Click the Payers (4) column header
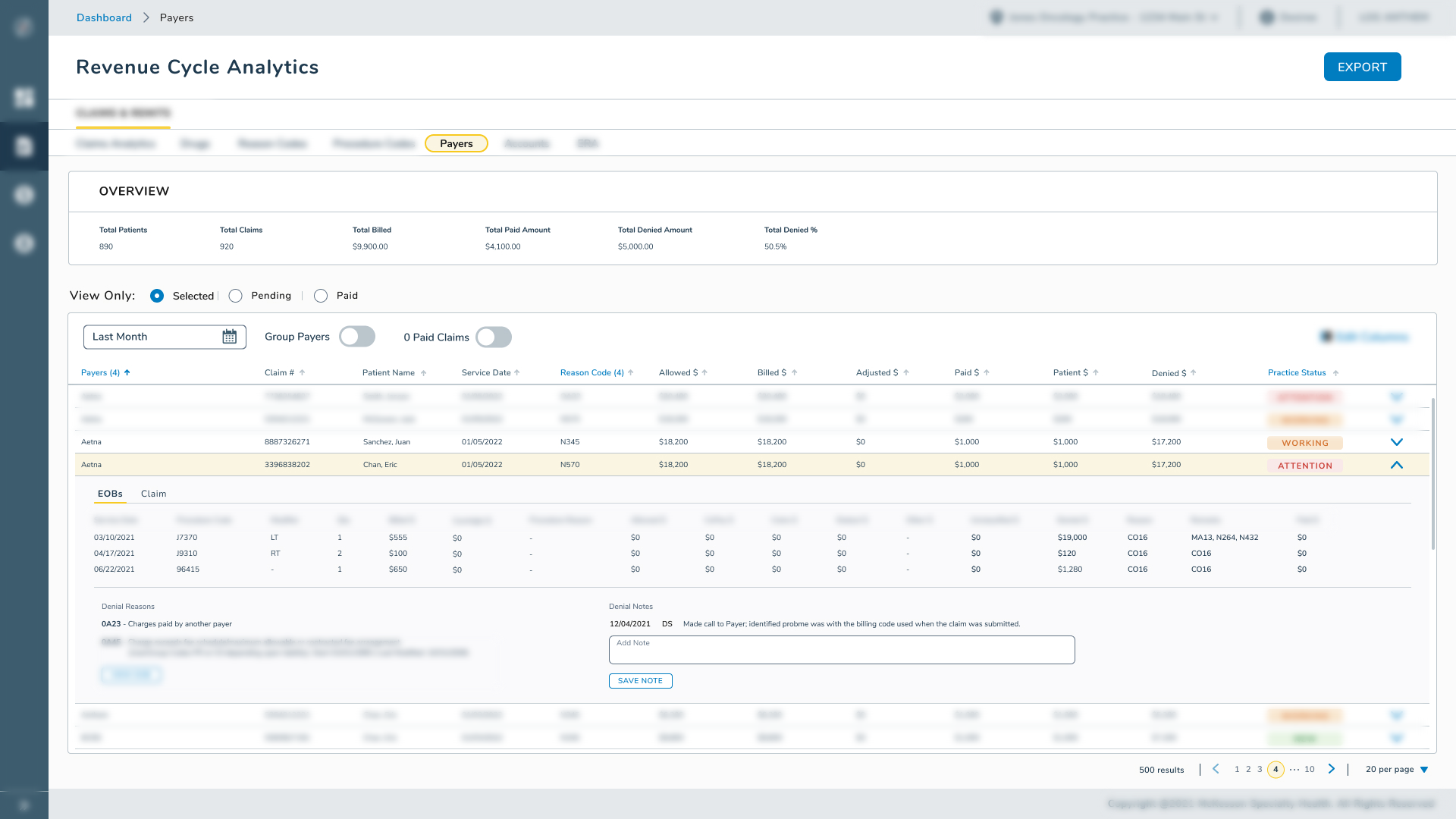Screen dimensions: 1456x819 tap(100, 372)
